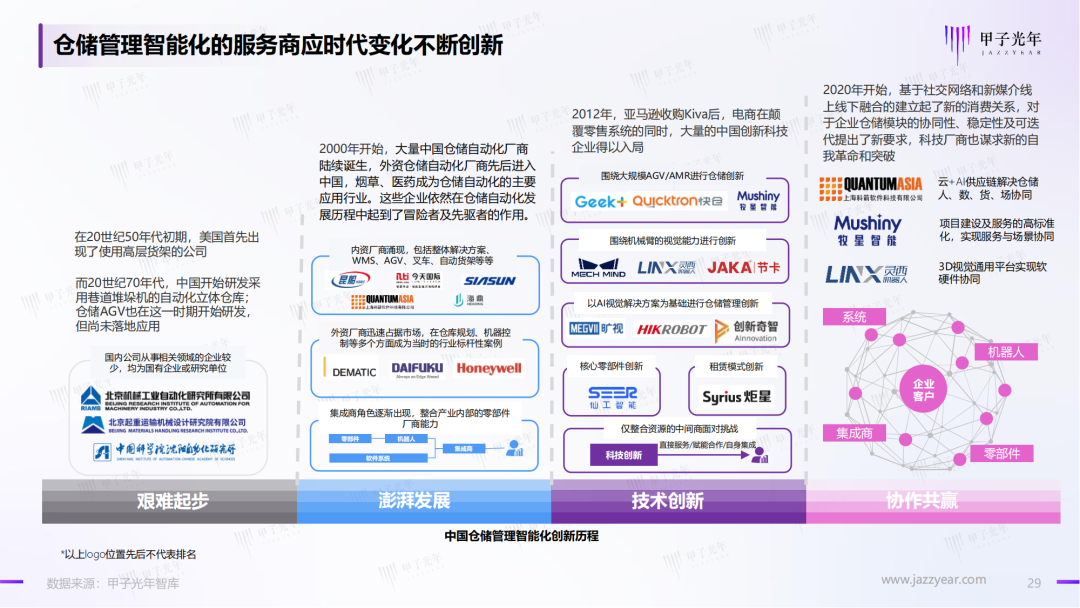
Task: Click the DAIFUKU logo
Action: coord(417,370)
